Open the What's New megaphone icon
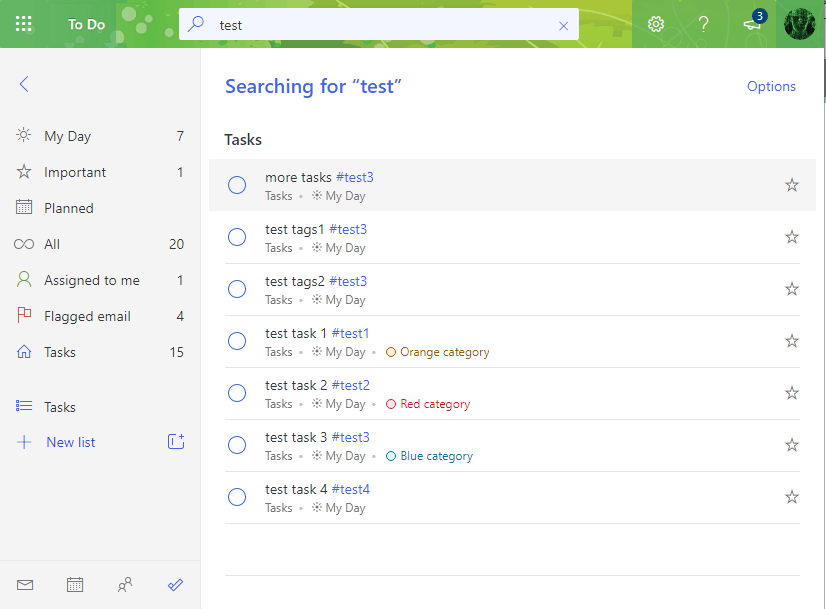The height and width of the screenshot is (609, 826). (x=753, y=25)
